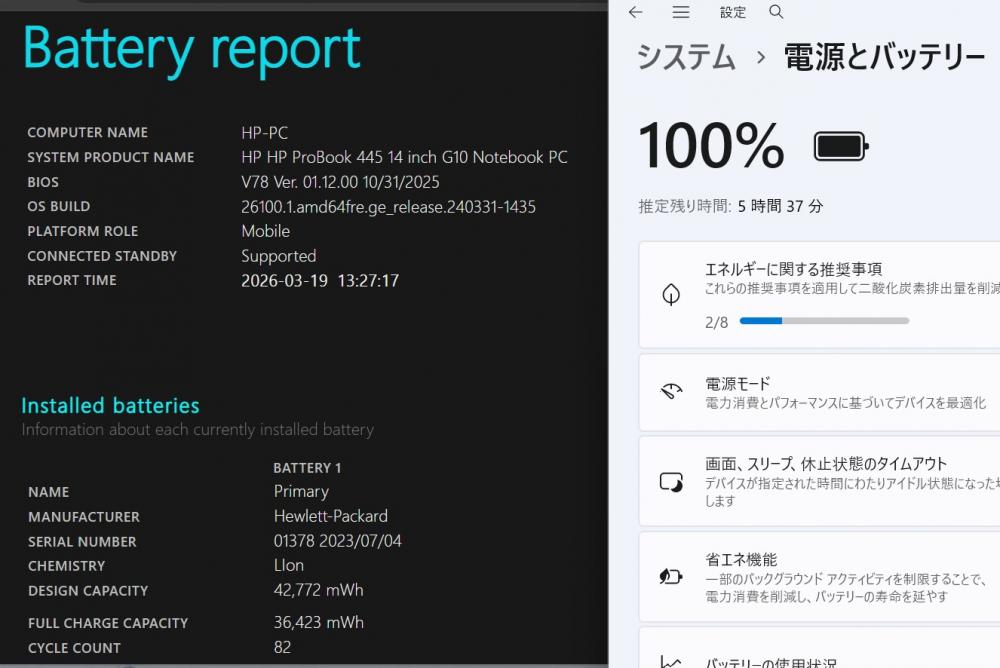Click the LIon chemistry value
1000x668 pixels.
pos(288,565)
